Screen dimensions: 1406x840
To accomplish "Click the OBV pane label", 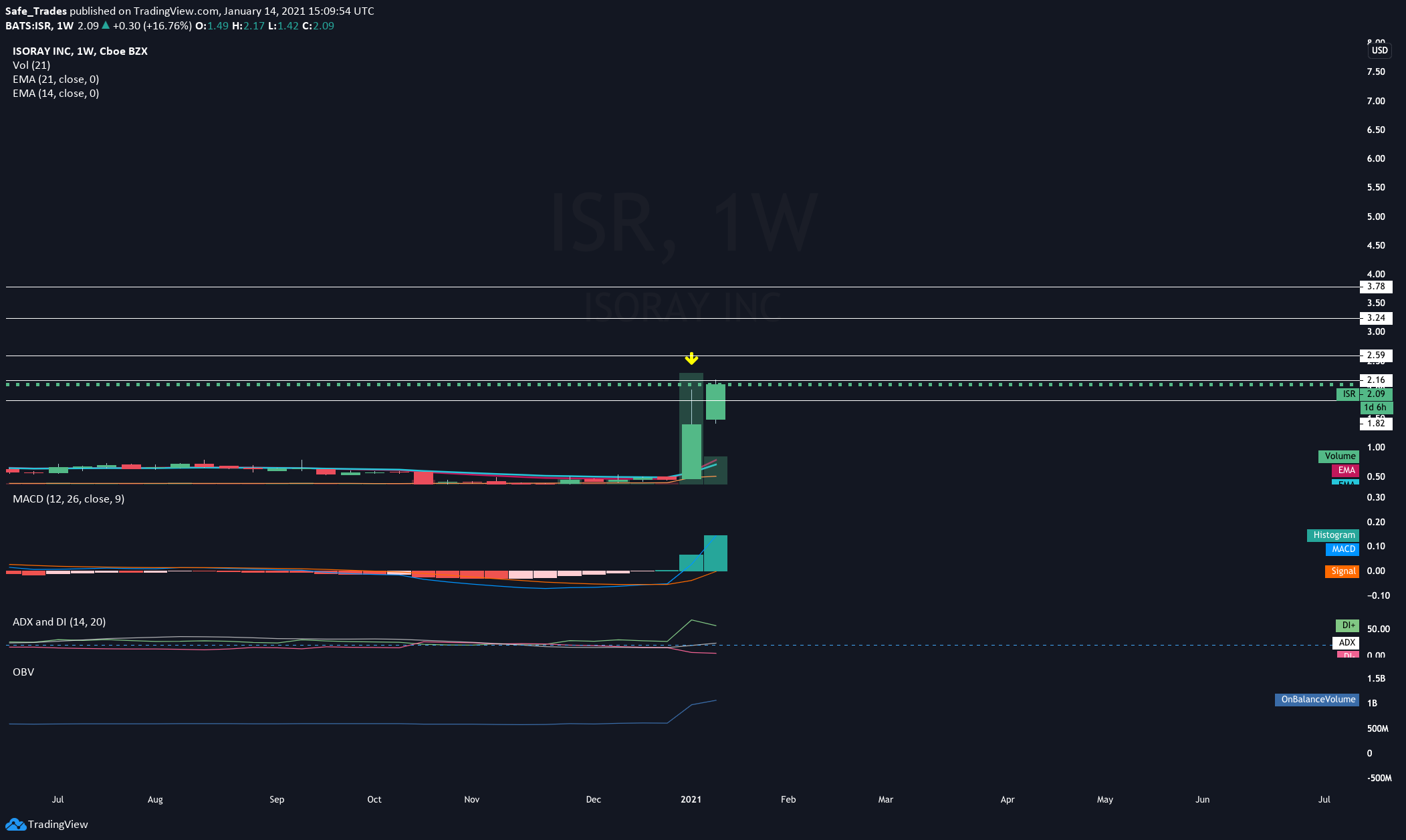I will [x=23, y=672].
